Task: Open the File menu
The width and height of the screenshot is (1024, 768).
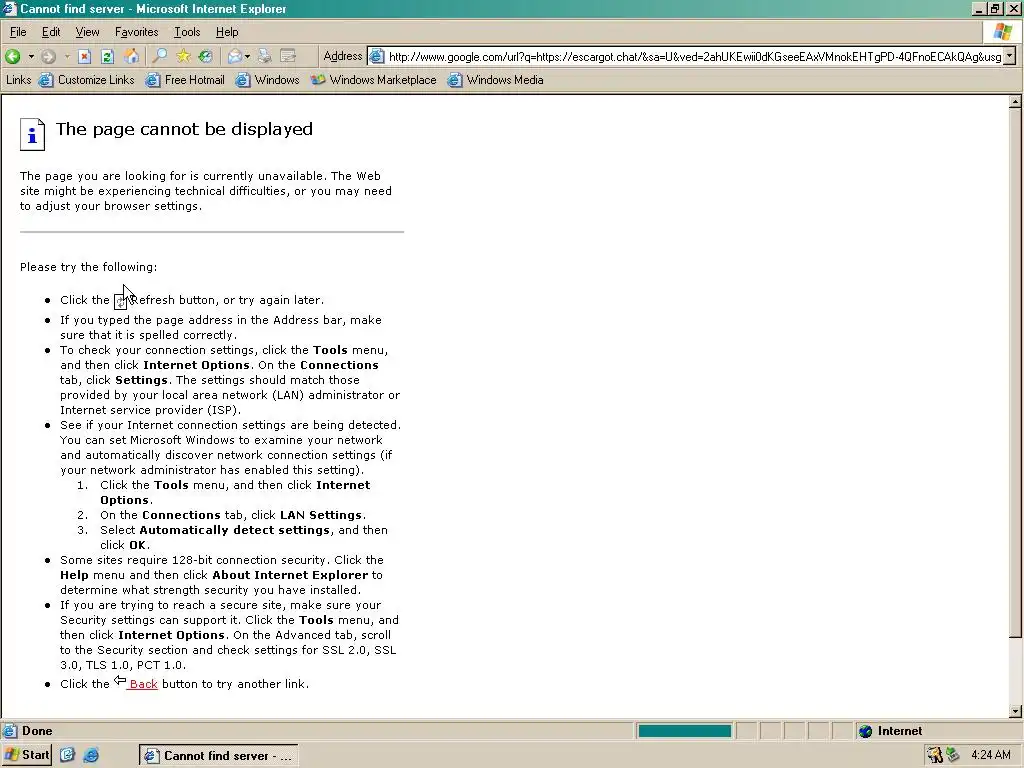Action: click(x=18, y=31)
